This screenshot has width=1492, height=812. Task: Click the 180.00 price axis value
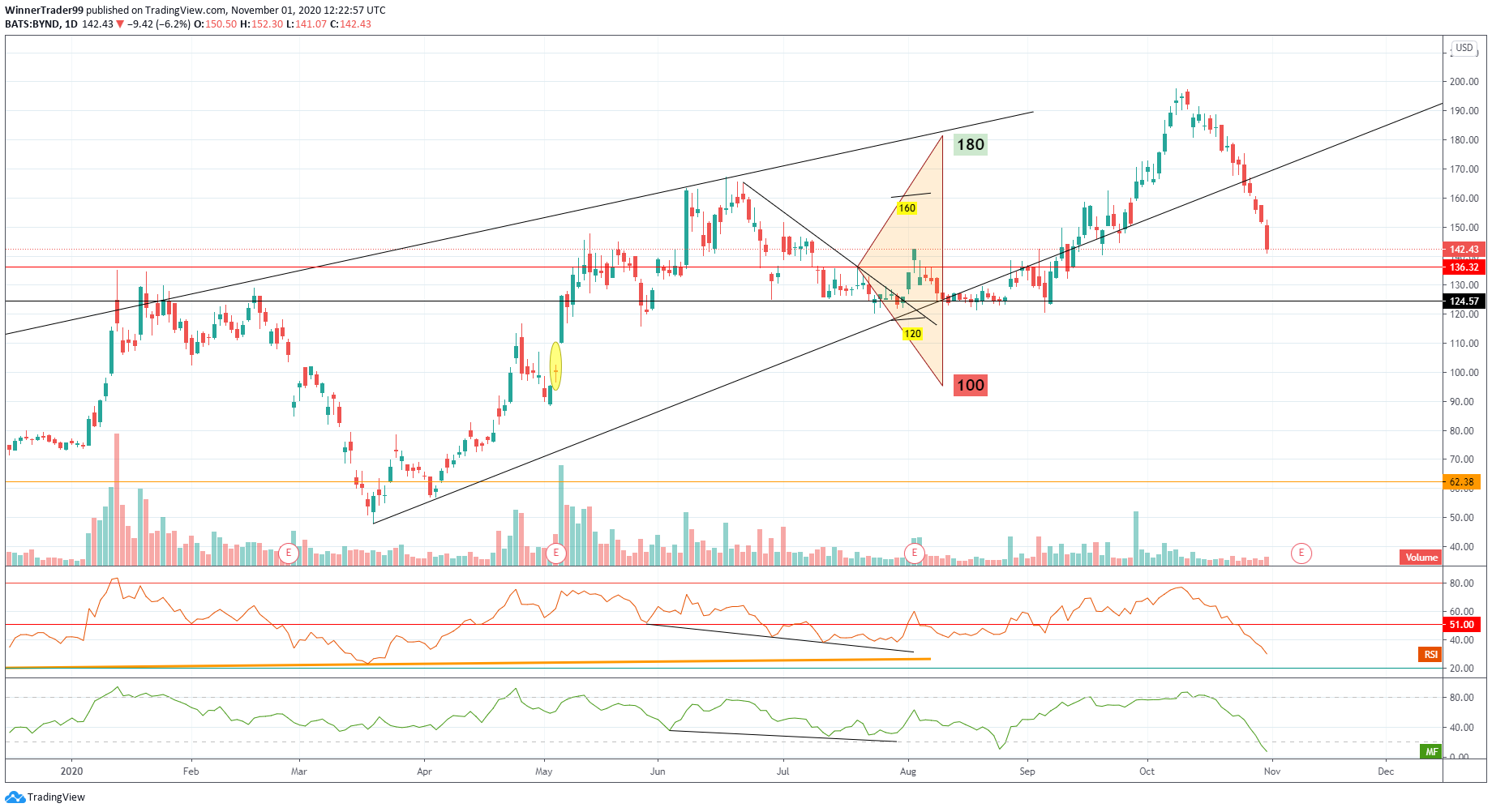coord(1464,140)
